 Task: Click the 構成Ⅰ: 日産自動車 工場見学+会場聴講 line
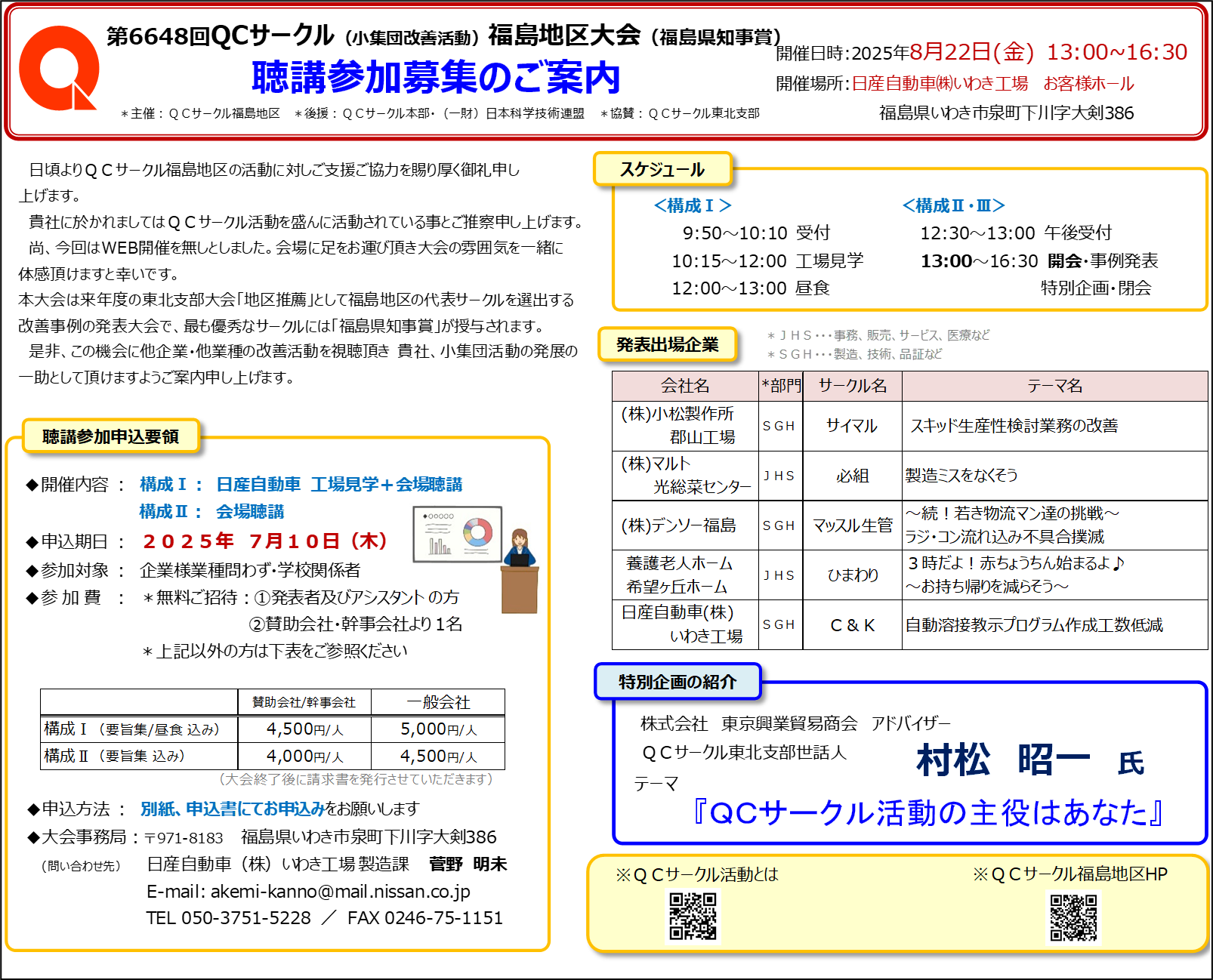click(301, 484)
